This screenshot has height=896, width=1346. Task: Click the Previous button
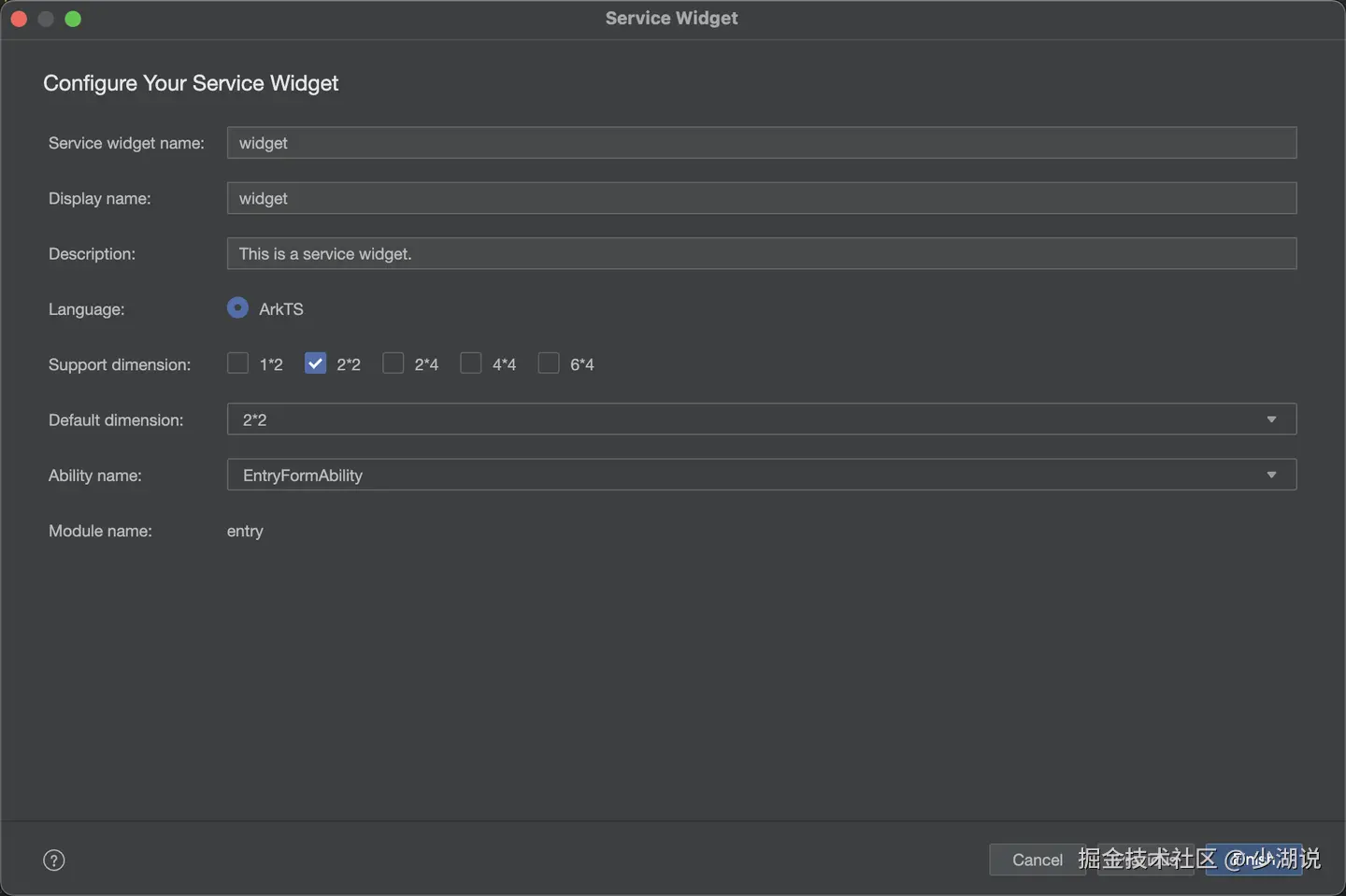click(1146, 860)
